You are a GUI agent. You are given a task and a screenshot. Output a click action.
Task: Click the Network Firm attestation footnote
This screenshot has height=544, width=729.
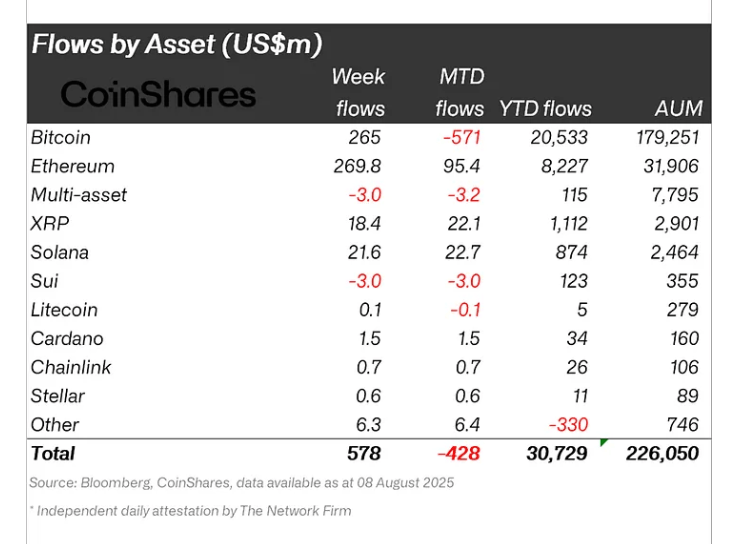190,511
